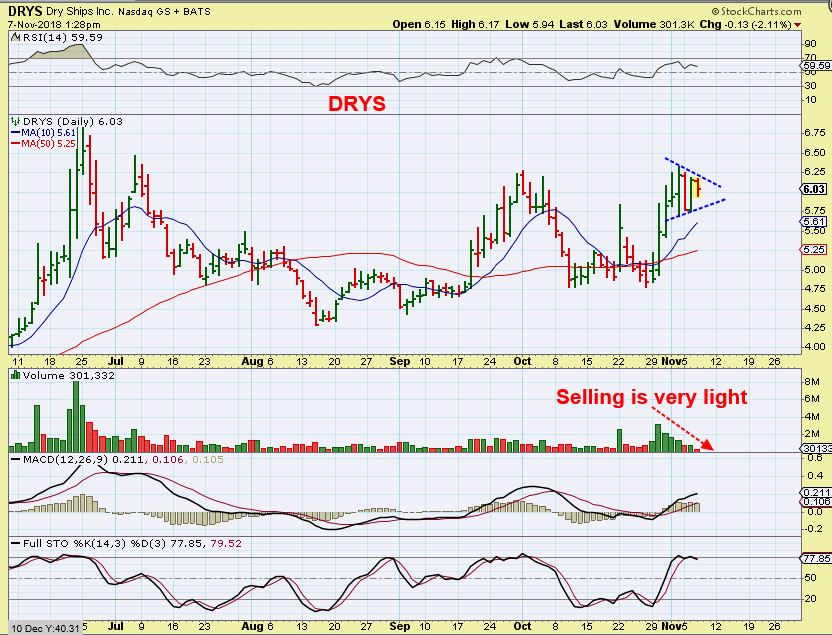Viewport: 832px width, 635px height.
Task: Click the 90 label on RSI axis
Action: 810,44
